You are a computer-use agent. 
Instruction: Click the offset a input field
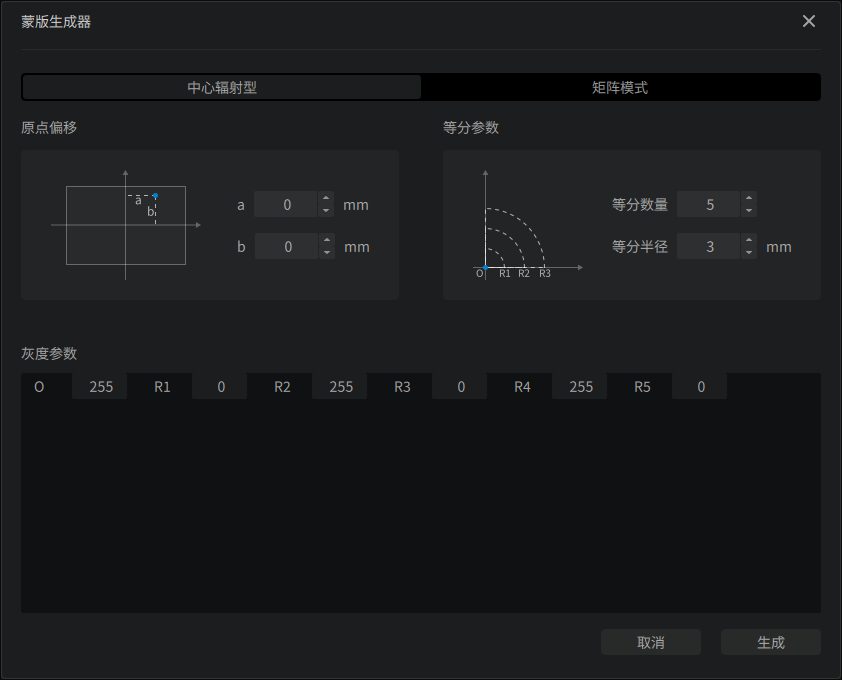click(286, 204)
